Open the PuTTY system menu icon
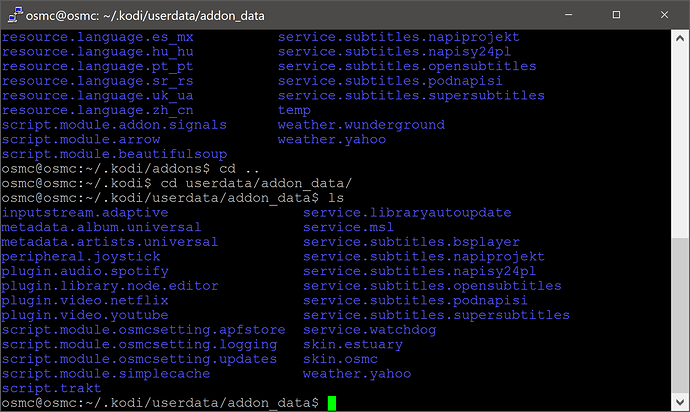690x412 pixels. coord(15,15)
